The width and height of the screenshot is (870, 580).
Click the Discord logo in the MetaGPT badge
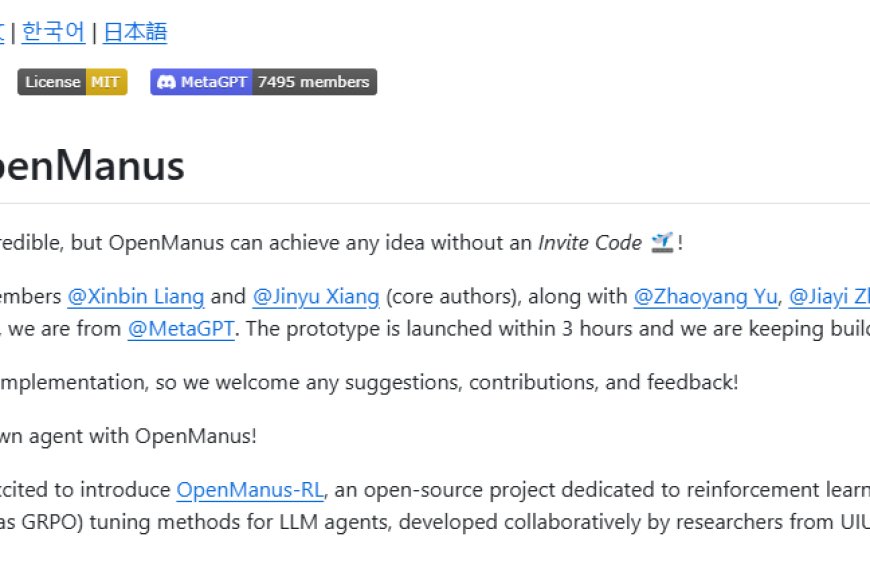point(166,82)
